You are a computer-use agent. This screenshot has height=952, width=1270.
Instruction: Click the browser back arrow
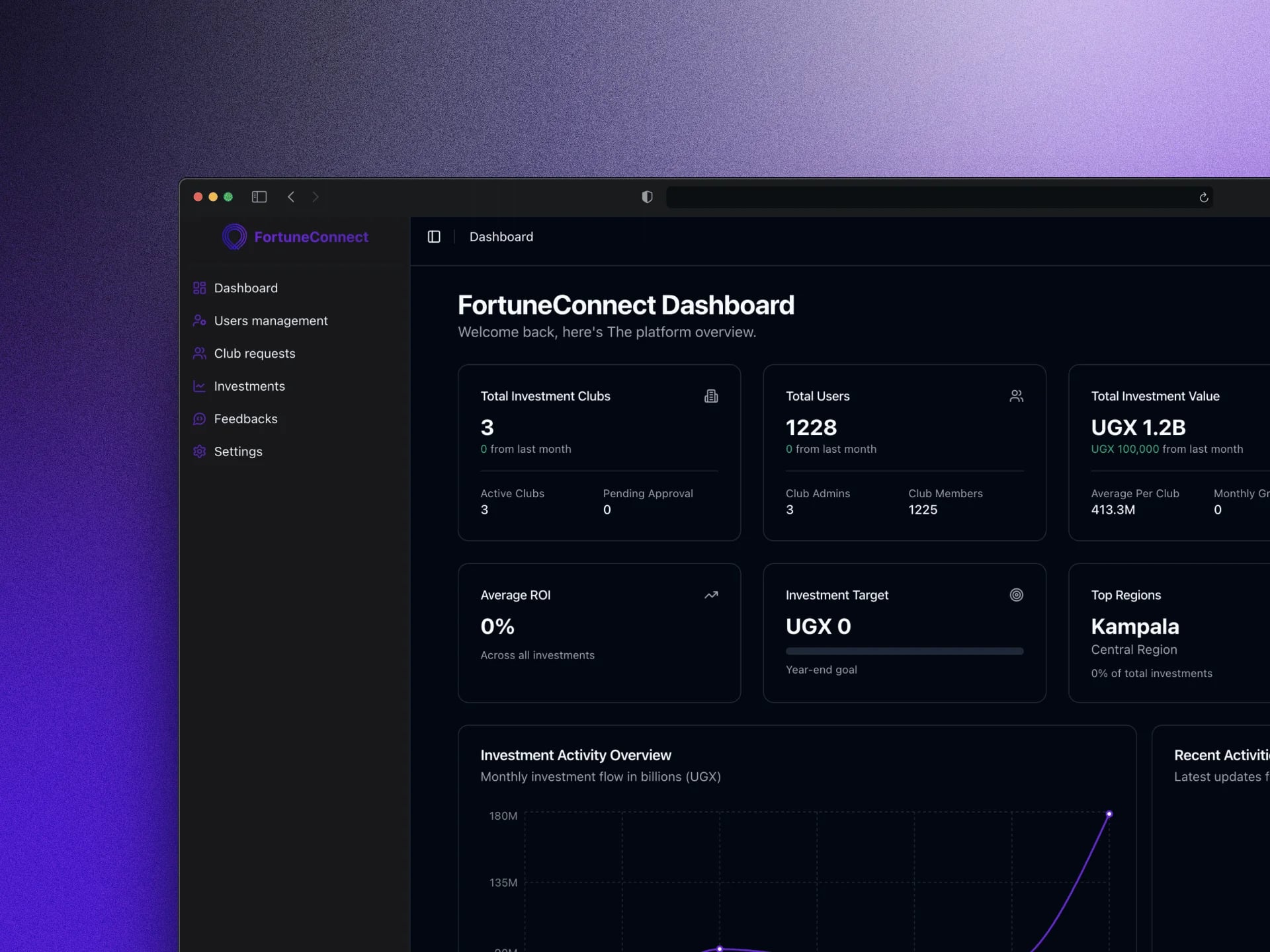[x=290, y=196]
